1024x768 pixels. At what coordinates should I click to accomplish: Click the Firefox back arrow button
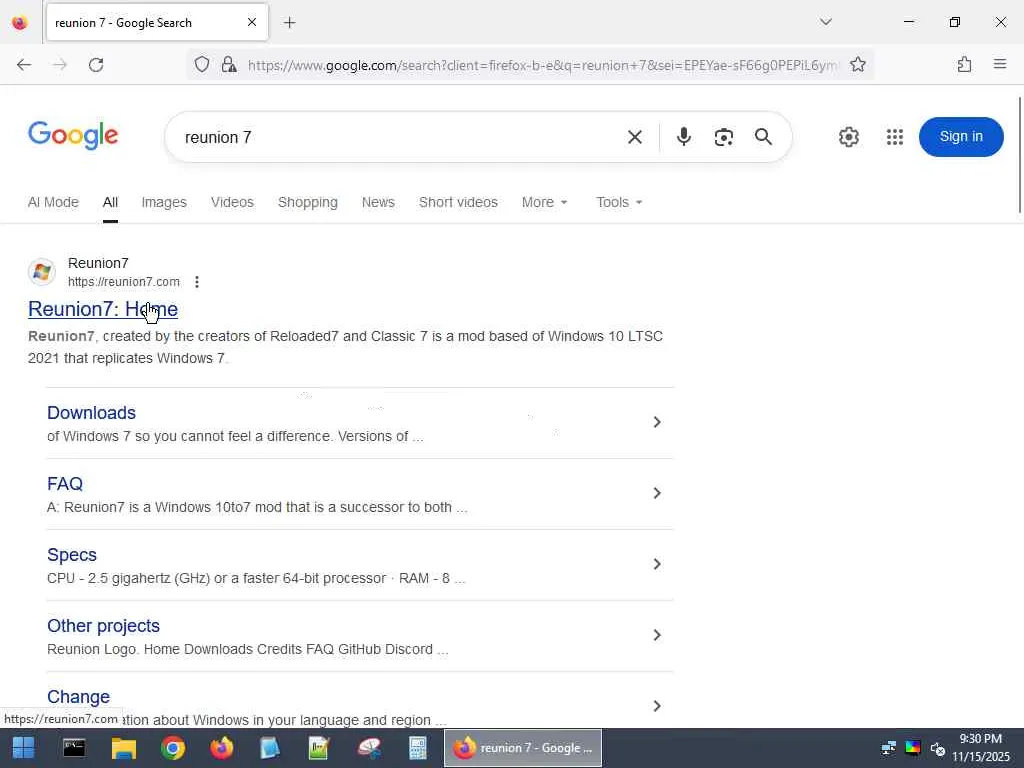(x=24, y=65)
